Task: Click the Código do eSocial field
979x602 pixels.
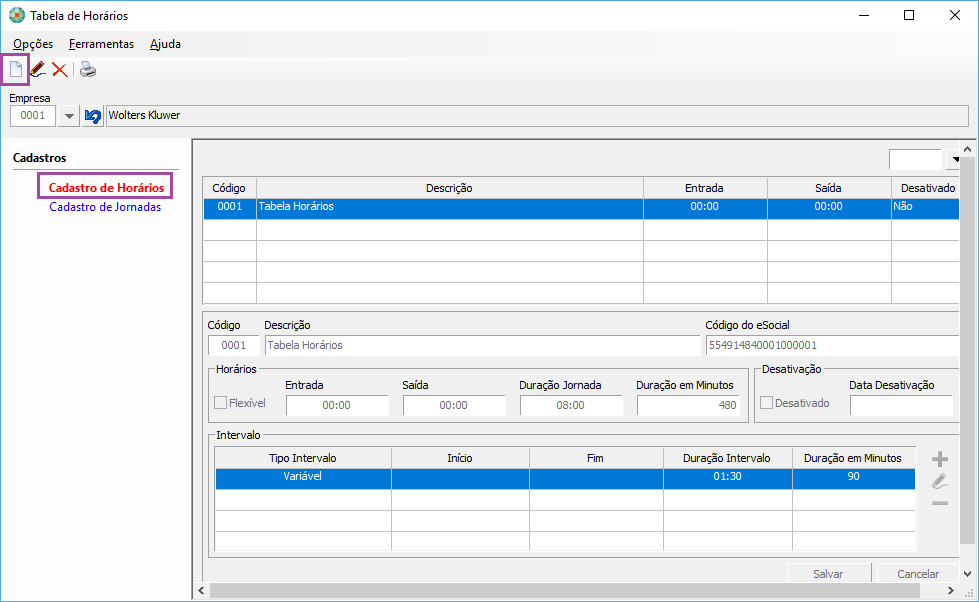Action: click(x=832, y=345)
